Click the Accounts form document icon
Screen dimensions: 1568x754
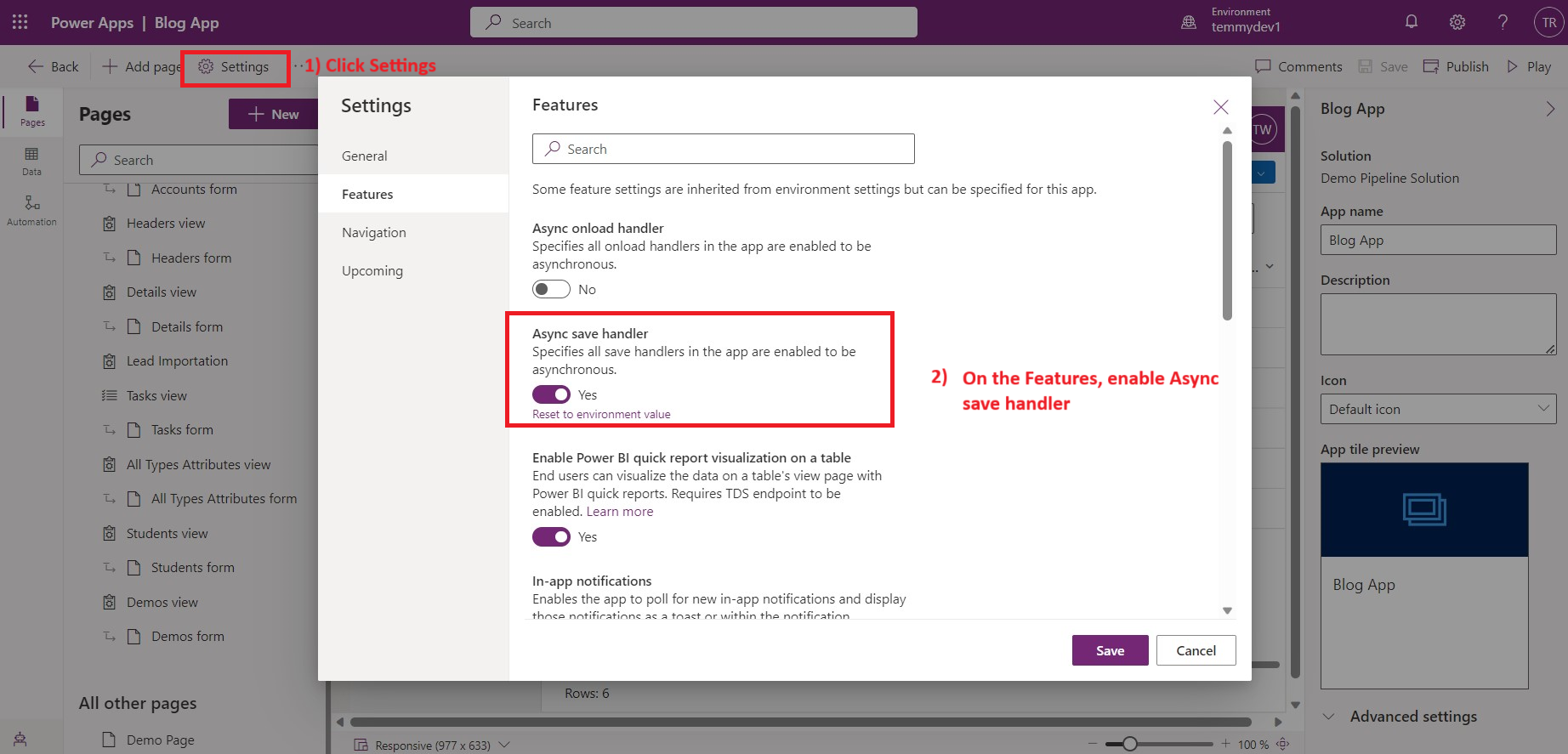click(134, 190)
